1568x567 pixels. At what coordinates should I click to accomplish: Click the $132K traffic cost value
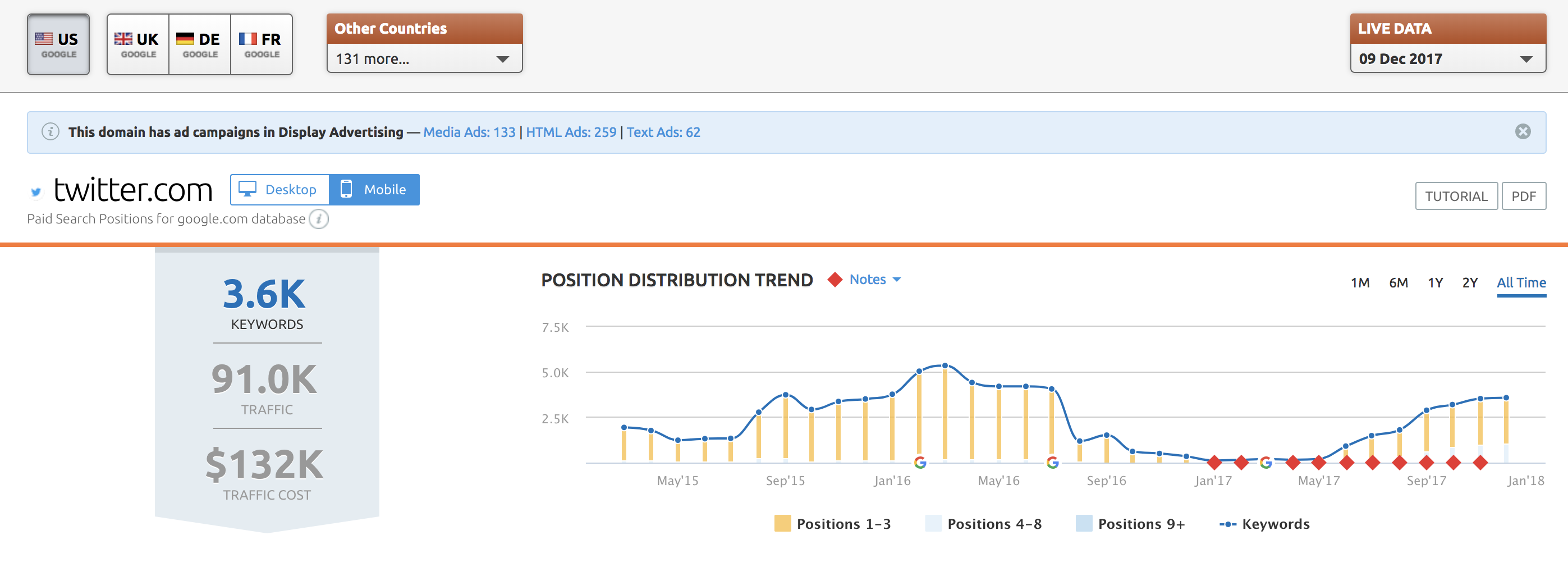(264, 465)
